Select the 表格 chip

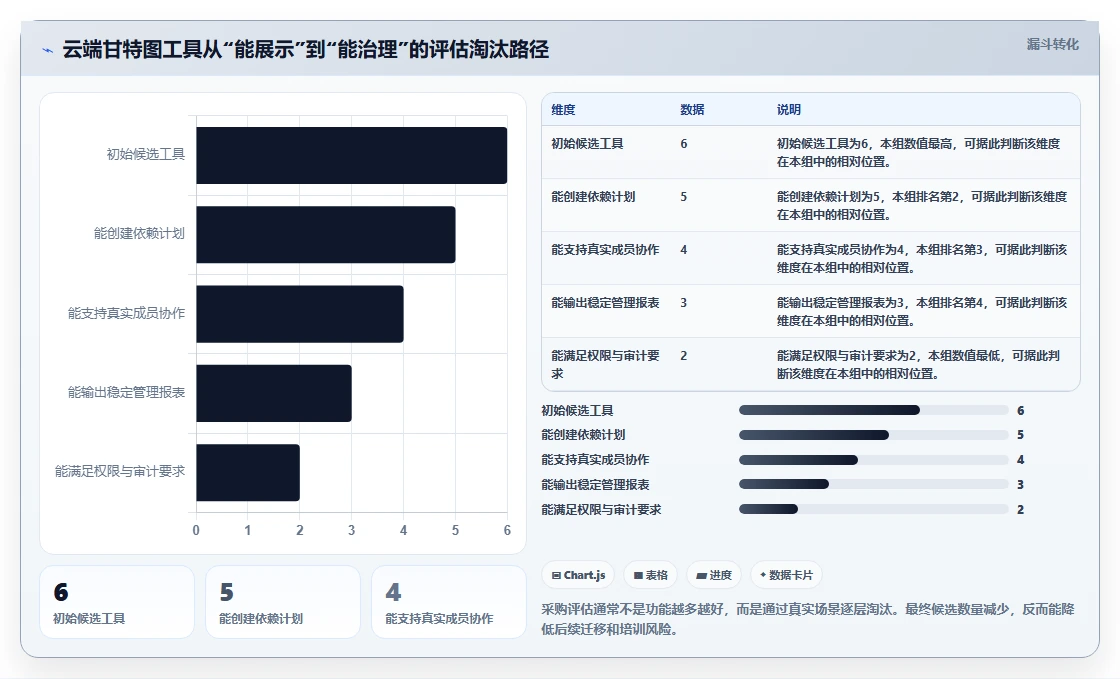coord(651,575)
